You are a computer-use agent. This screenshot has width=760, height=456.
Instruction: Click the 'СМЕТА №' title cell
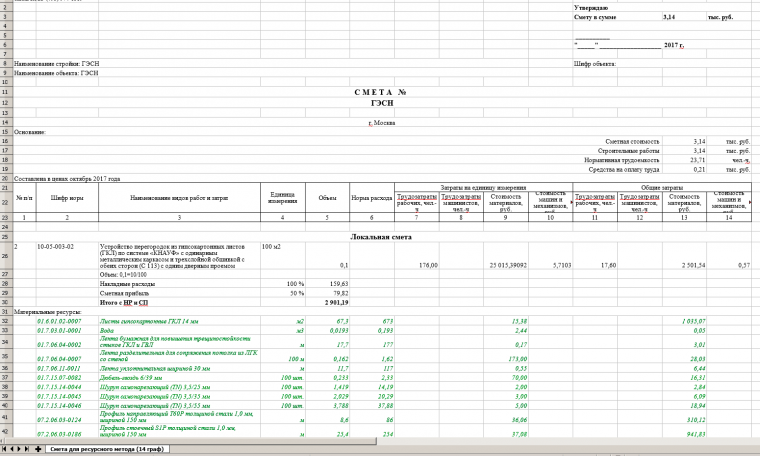368,93
